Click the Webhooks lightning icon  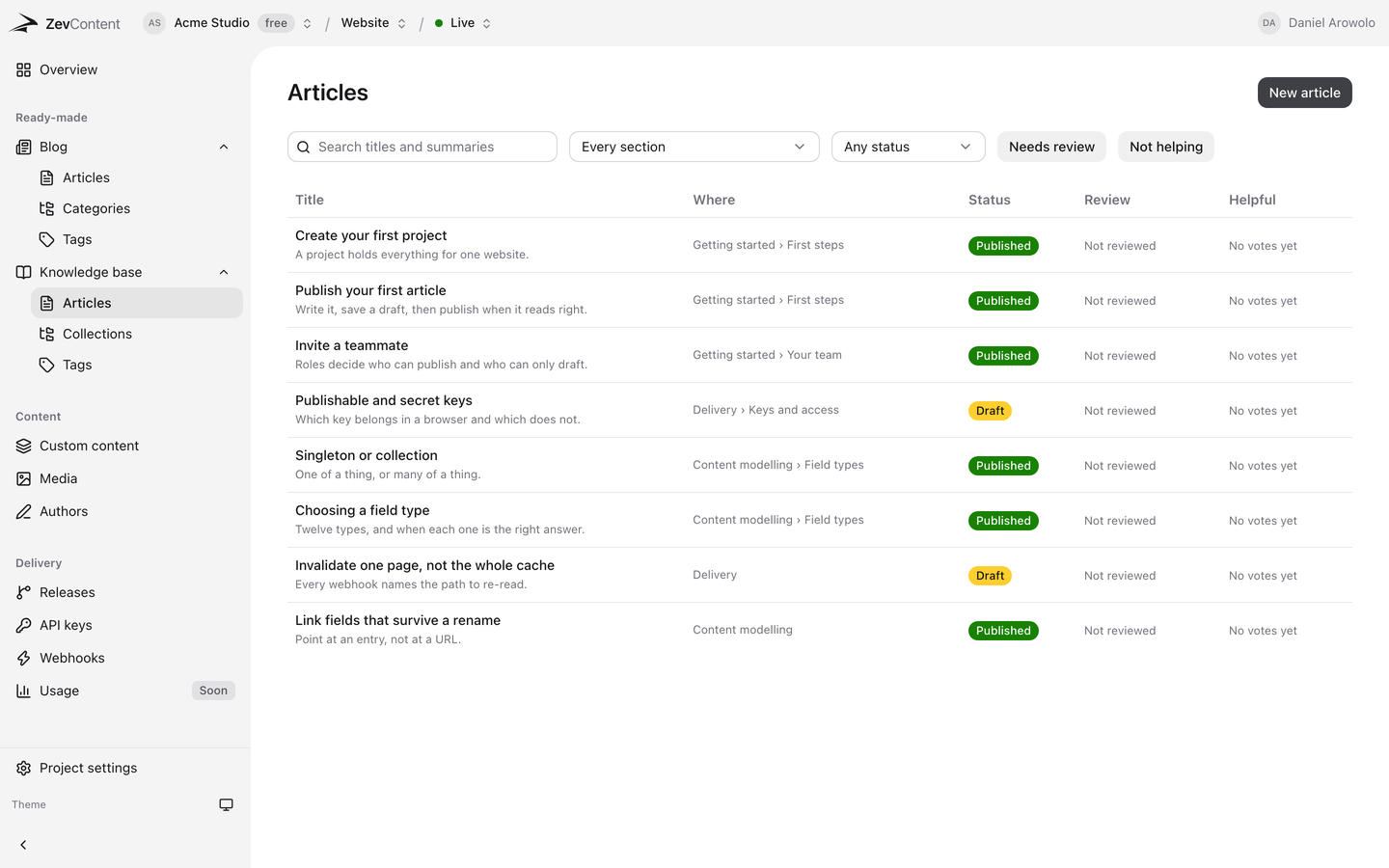23,658
